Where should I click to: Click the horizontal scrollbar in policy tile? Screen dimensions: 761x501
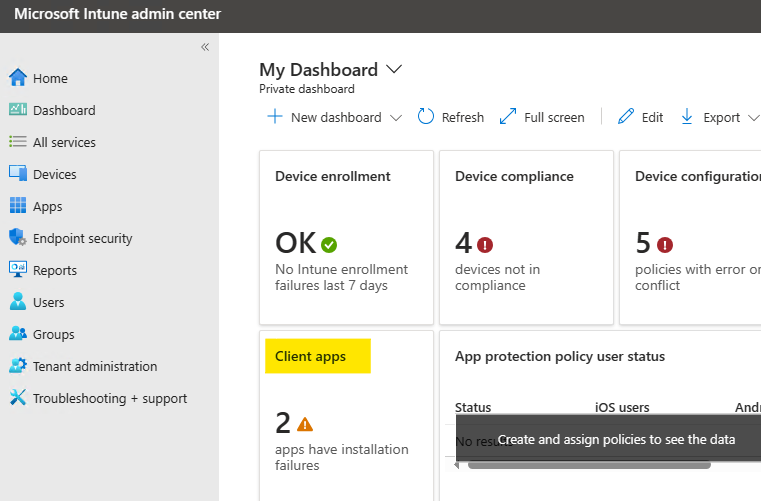click(x=589, y=465)
